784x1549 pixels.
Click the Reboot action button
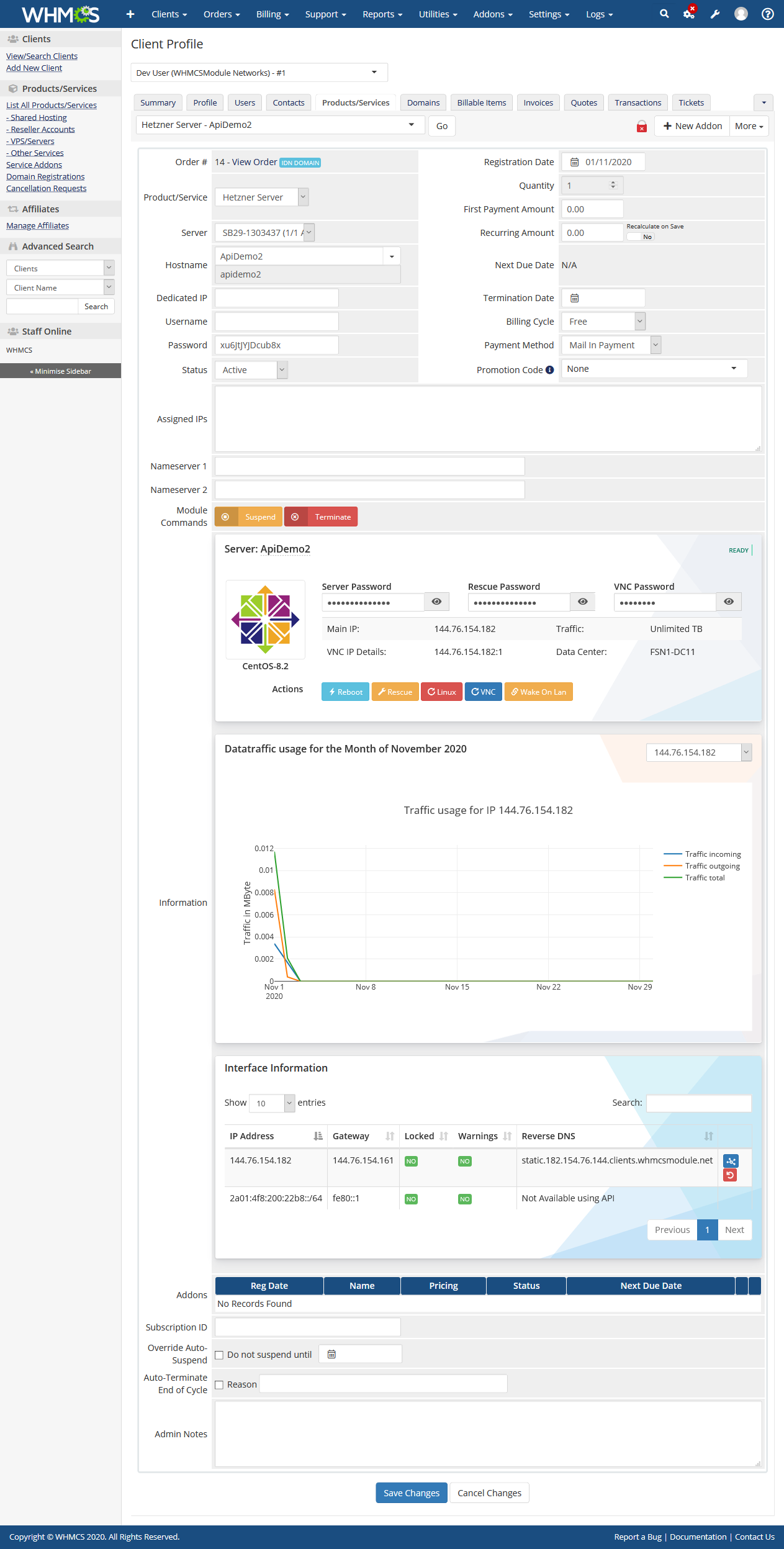345,692
